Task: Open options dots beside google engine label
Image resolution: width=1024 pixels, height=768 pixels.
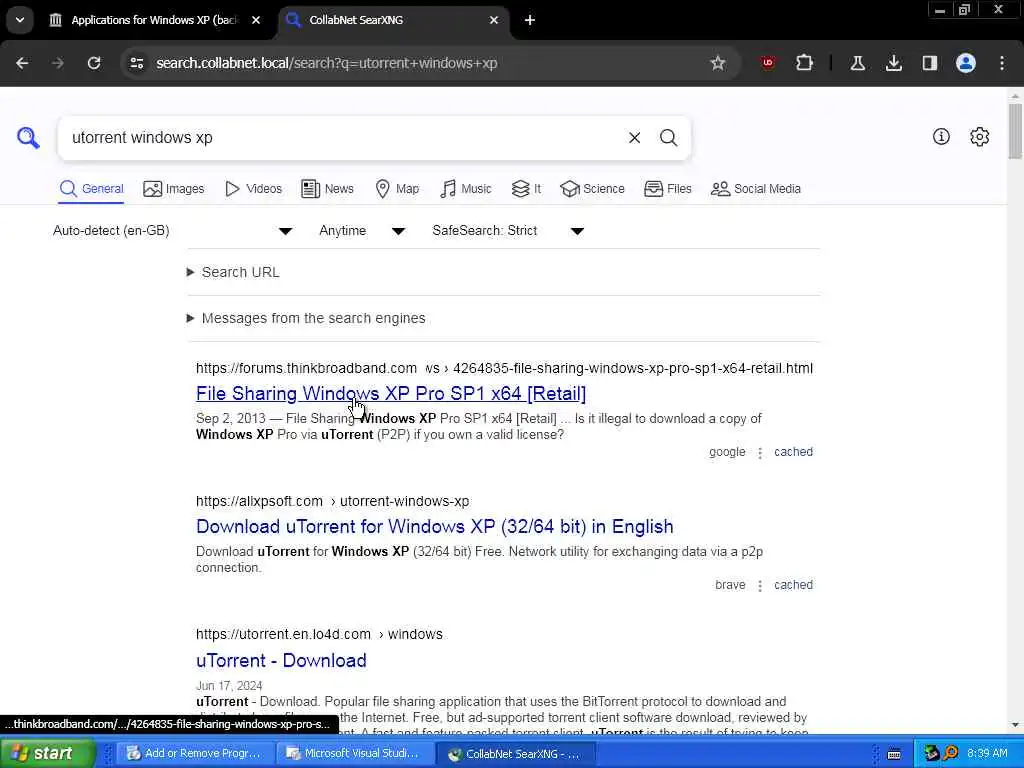Action: click(760, 453)
